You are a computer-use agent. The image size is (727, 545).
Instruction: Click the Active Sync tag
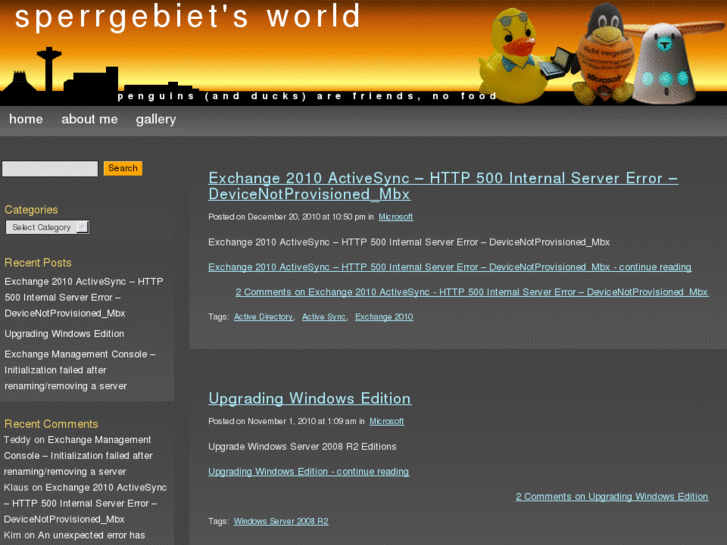[x=324, y=317]
